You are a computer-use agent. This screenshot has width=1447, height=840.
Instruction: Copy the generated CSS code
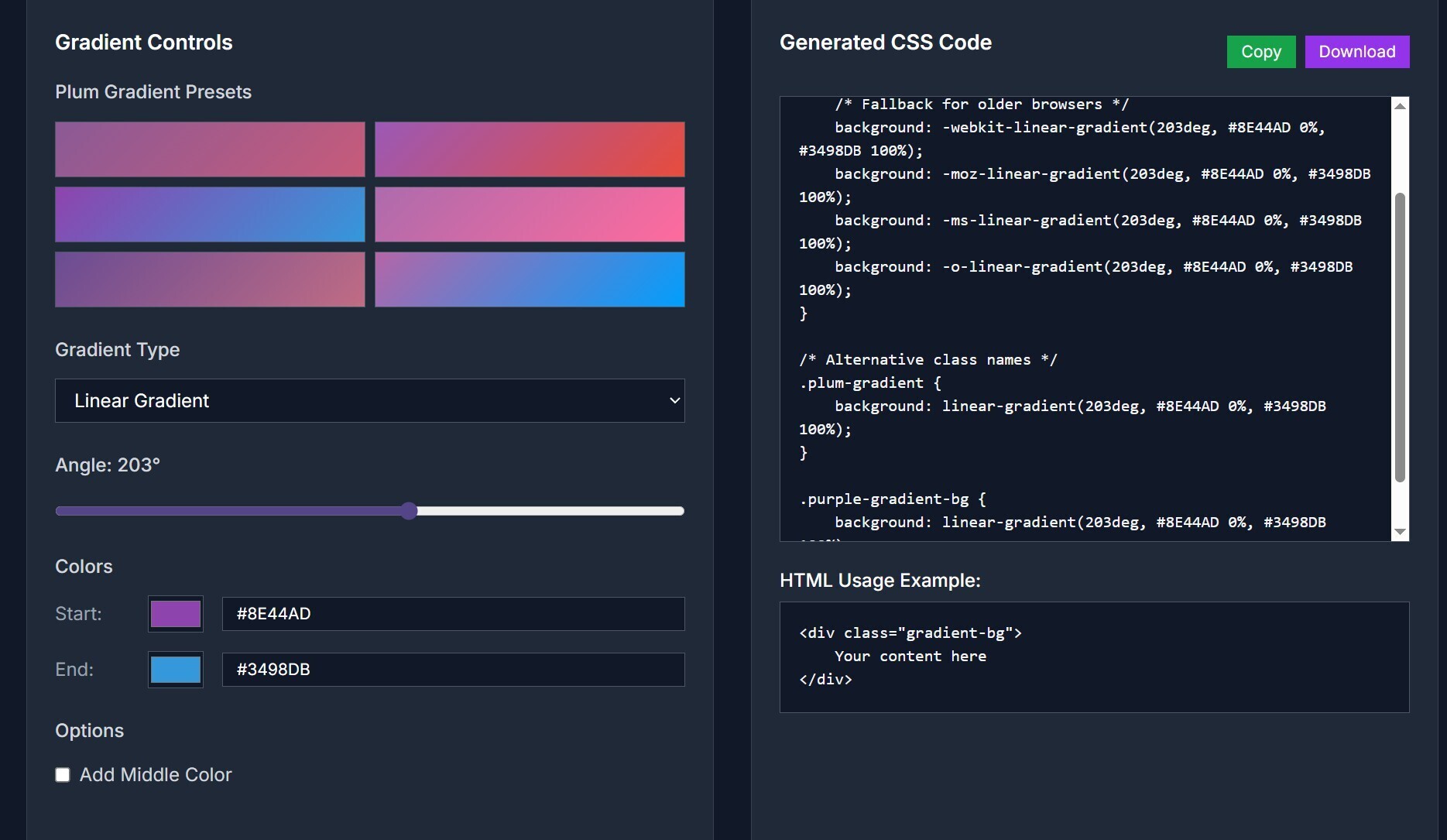point(1260,52)
